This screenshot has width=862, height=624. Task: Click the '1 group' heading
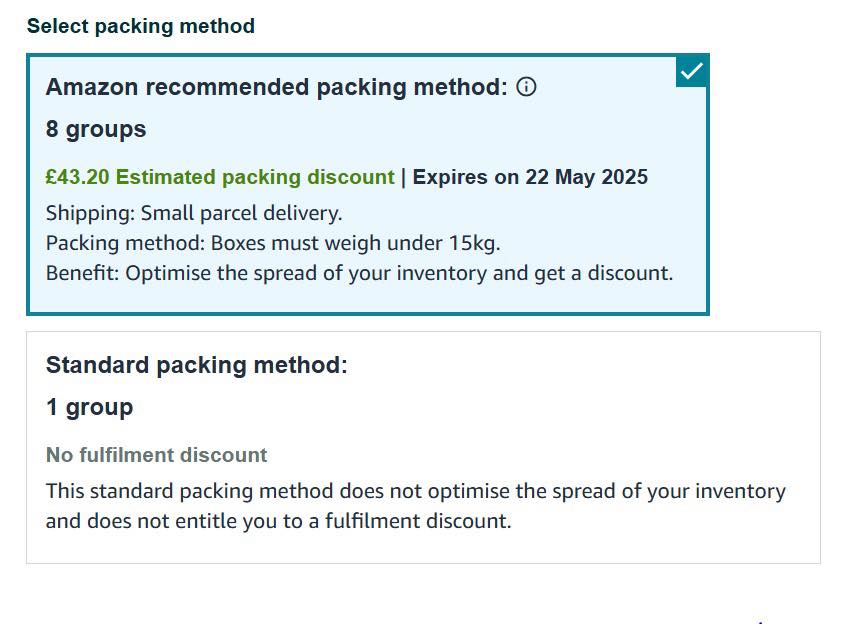pyautogui.click(x=89, y=408)
